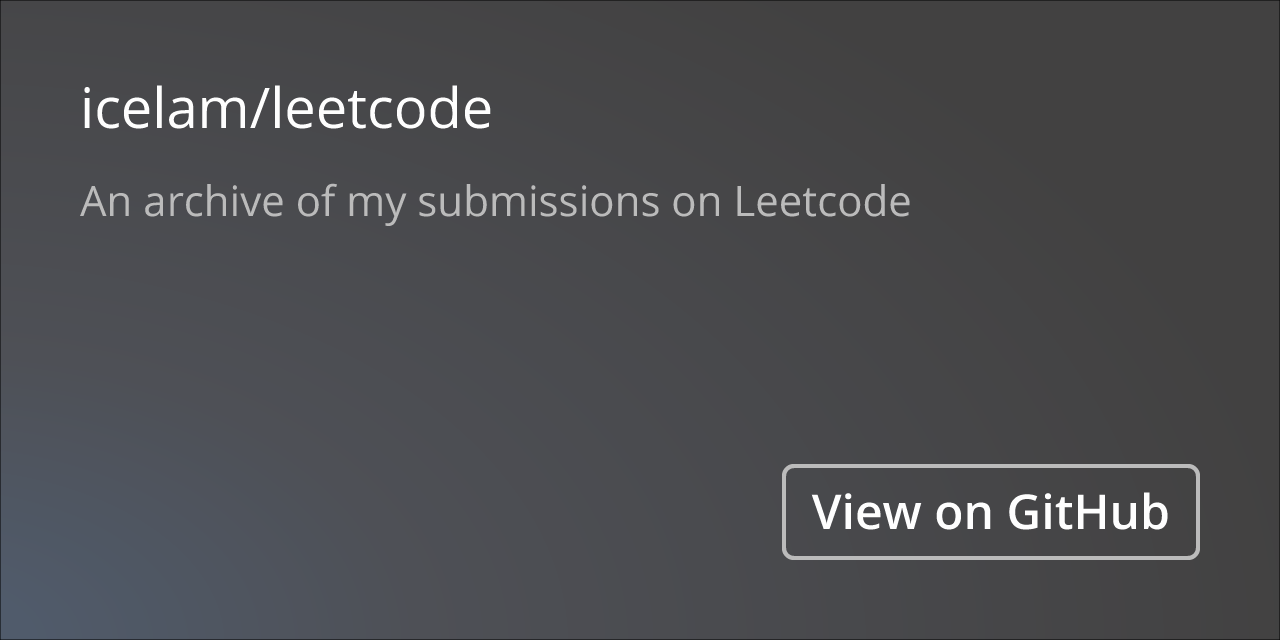Click the letter "V" of View on GitHub
Viewport: 1280px width, 640px height.
(829, 512)
